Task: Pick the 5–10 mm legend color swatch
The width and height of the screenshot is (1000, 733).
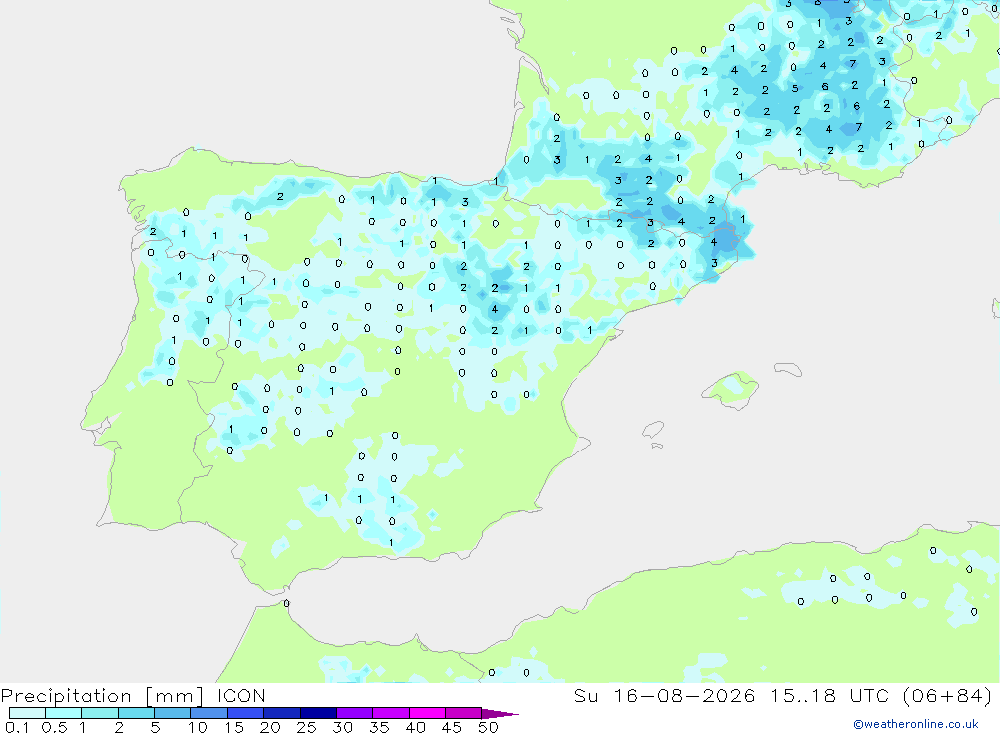Action: click(173, 713)
